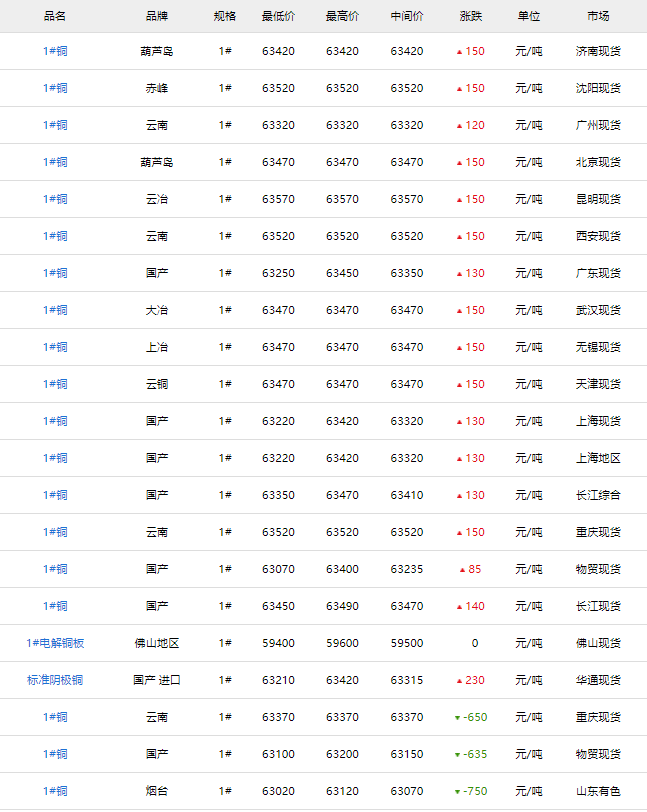647x812 pixels.
Task: Select the 59400 lowest price cell
Action: (x=278, y=643)
